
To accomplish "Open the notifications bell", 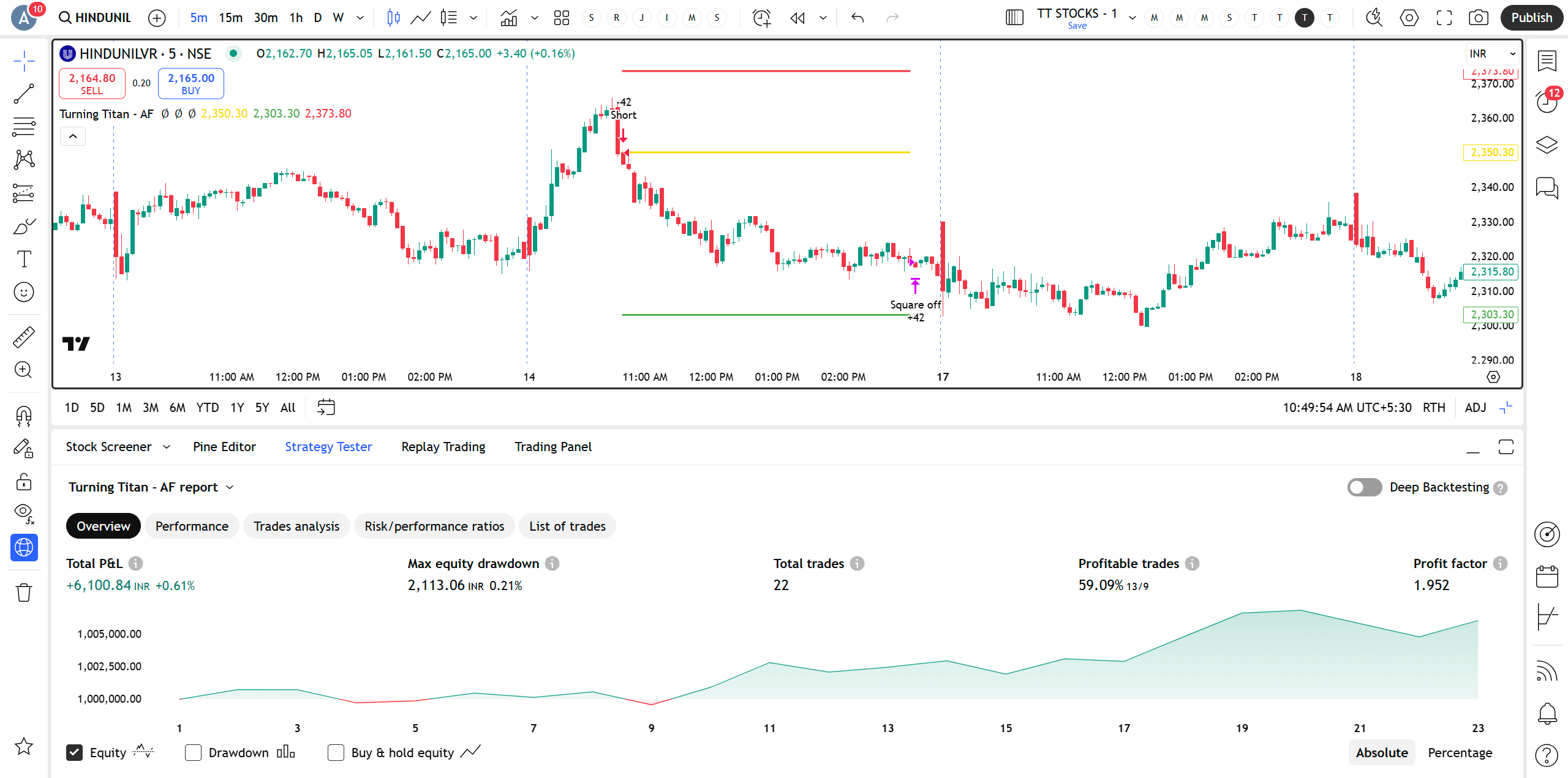I will [x=1547, y=713].
